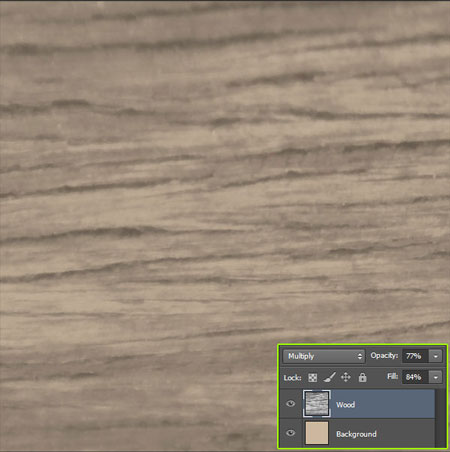Select the Background layer name

pos(356,434)
